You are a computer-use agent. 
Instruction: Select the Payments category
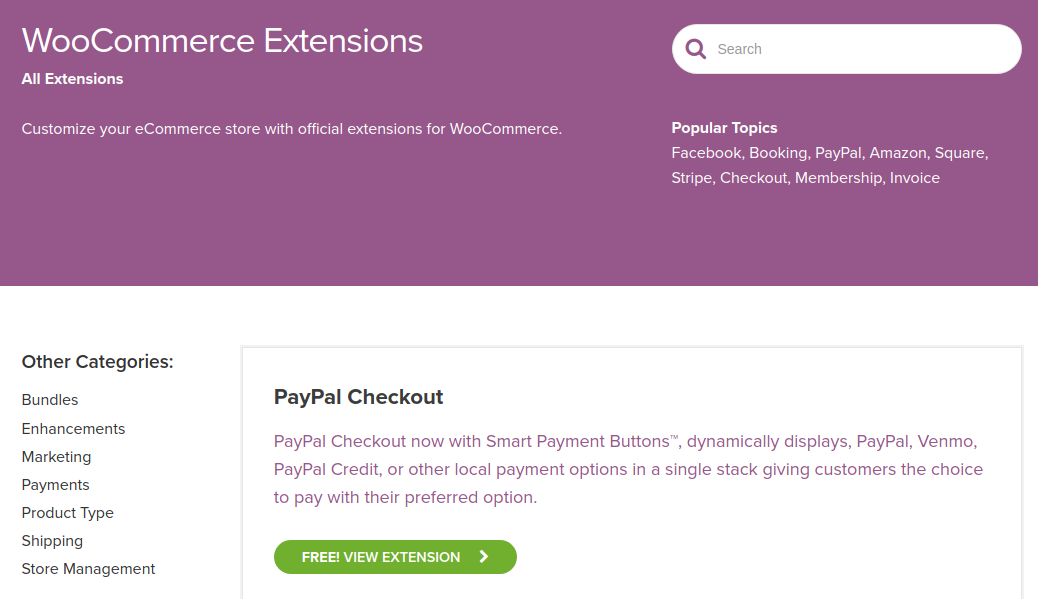coord(55,484)
